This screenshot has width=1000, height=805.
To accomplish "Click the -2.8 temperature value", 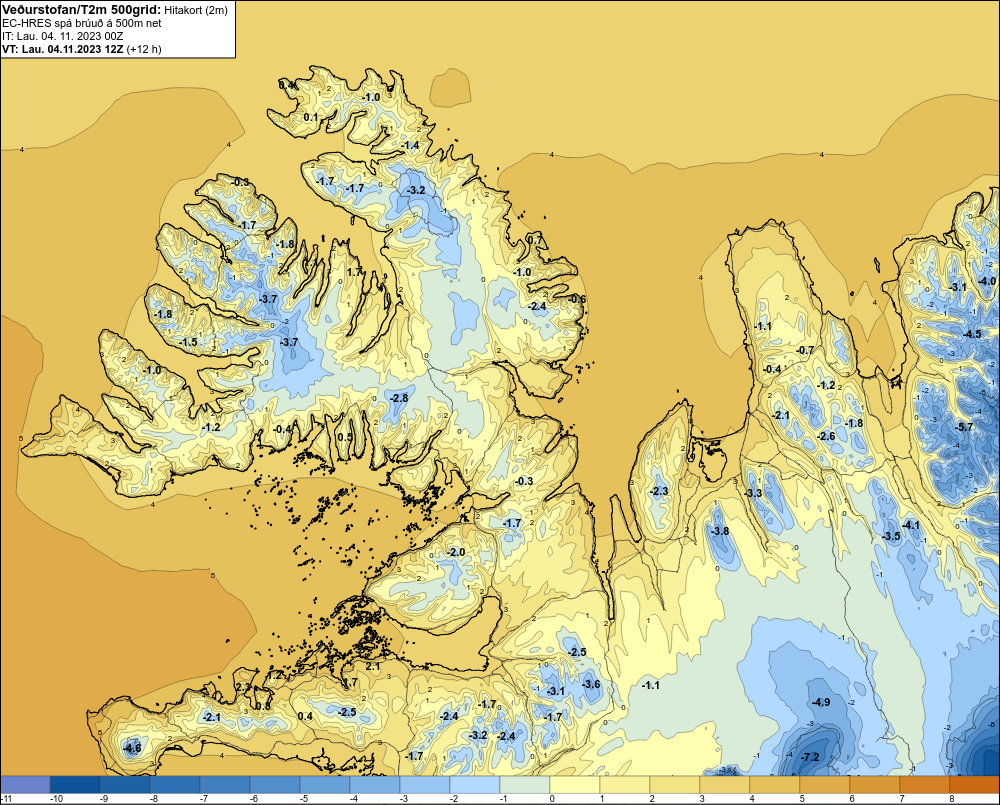I will [399, 398].
